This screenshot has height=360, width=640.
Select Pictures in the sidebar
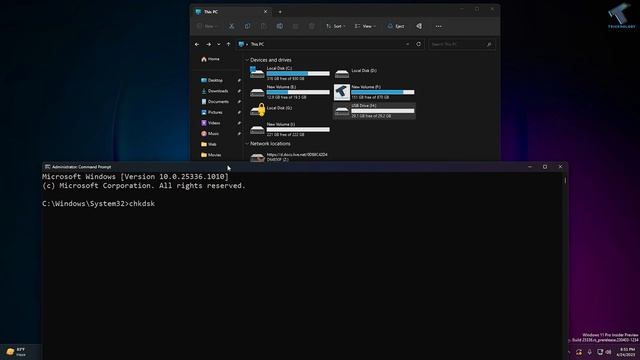[x=212, y=112]
